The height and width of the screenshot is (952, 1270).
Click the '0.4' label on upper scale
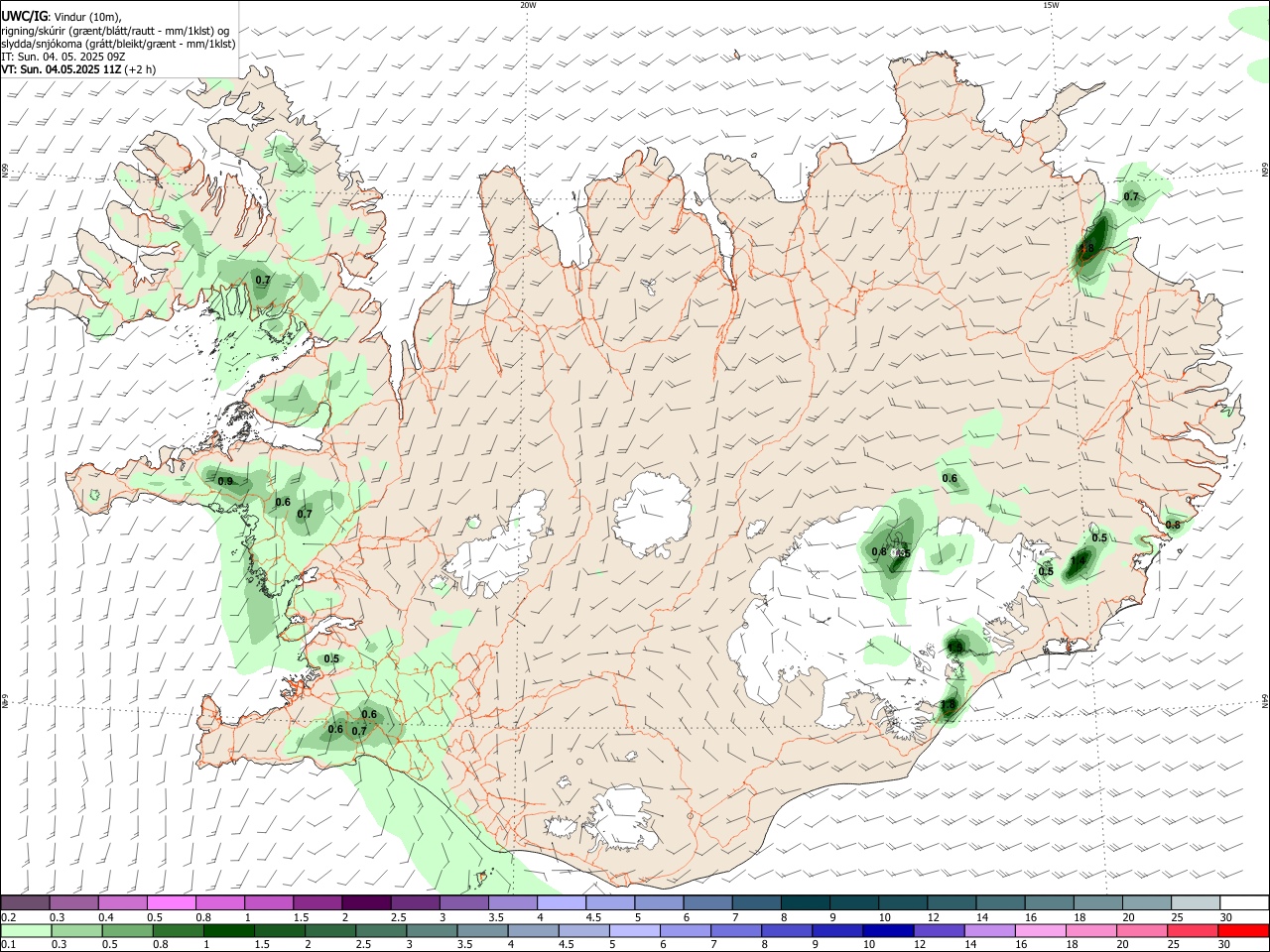click(106, 917)
